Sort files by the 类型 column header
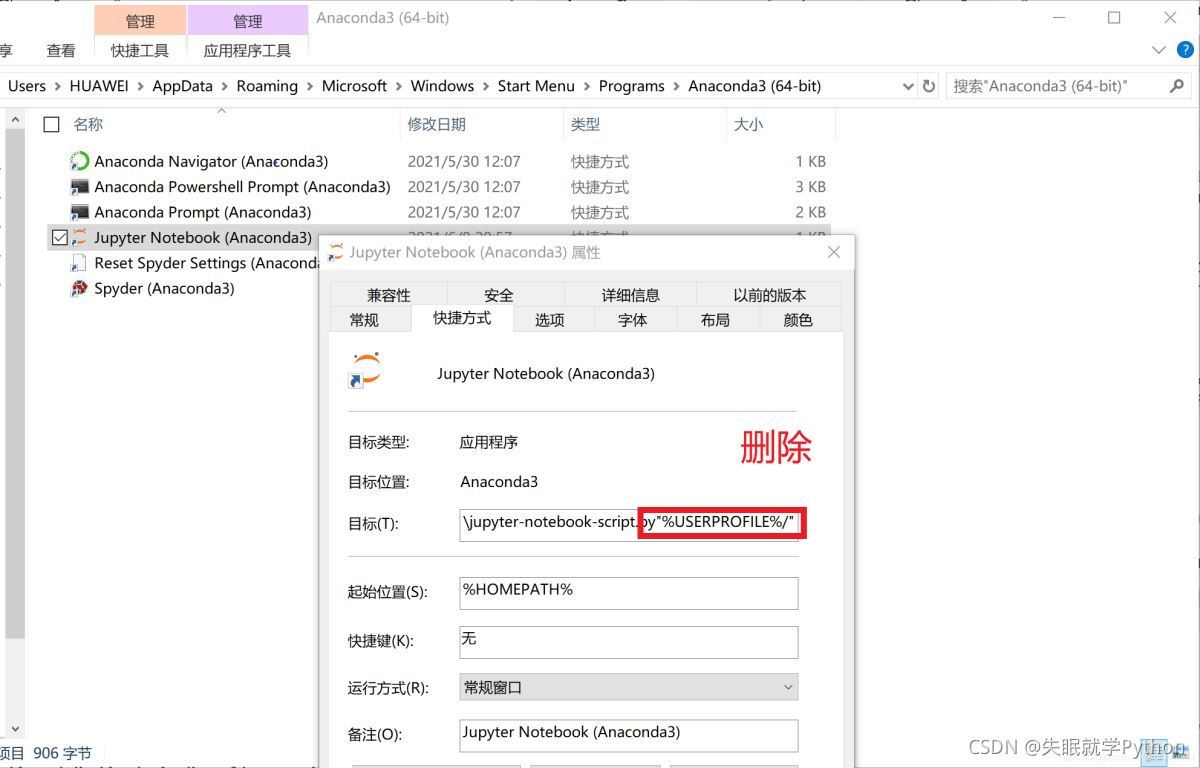The width and height of the screenshot is (1200, 768). coord(585,124)
